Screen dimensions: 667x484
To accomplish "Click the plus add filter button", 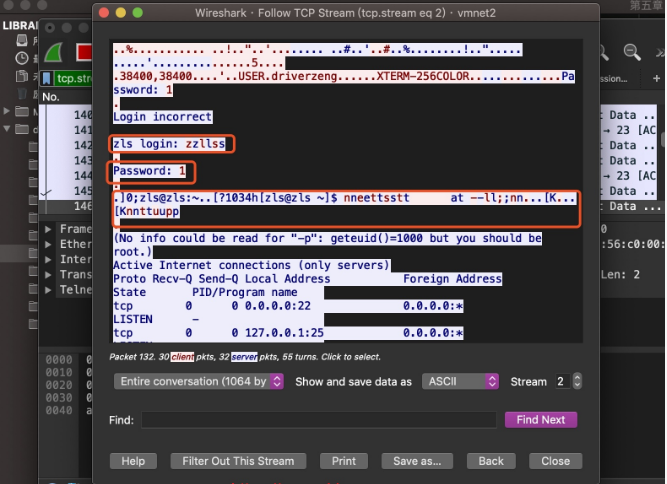I will [x=656, y=78].
